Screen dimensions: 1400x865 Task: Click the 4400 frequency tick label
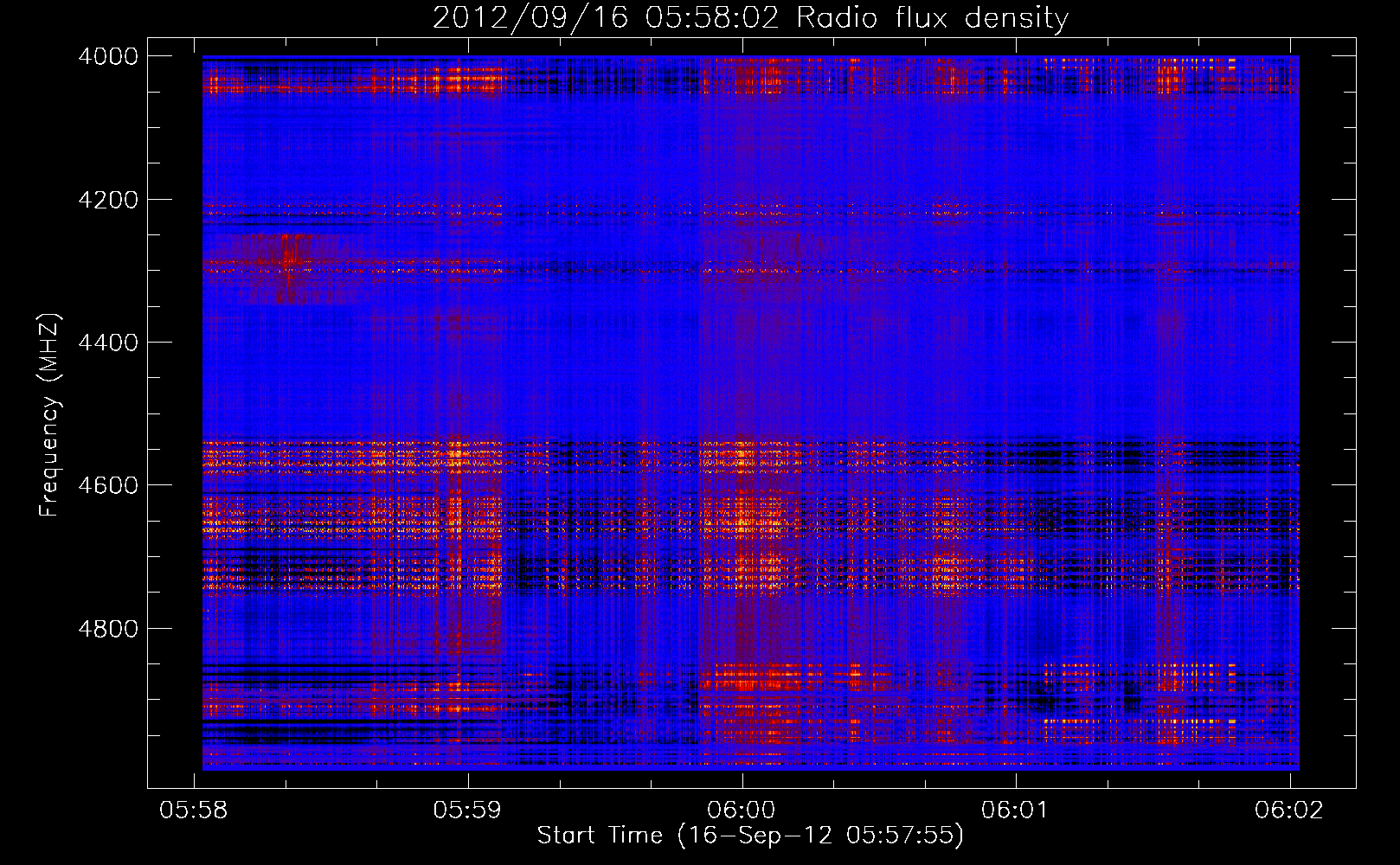pos(108,343)
